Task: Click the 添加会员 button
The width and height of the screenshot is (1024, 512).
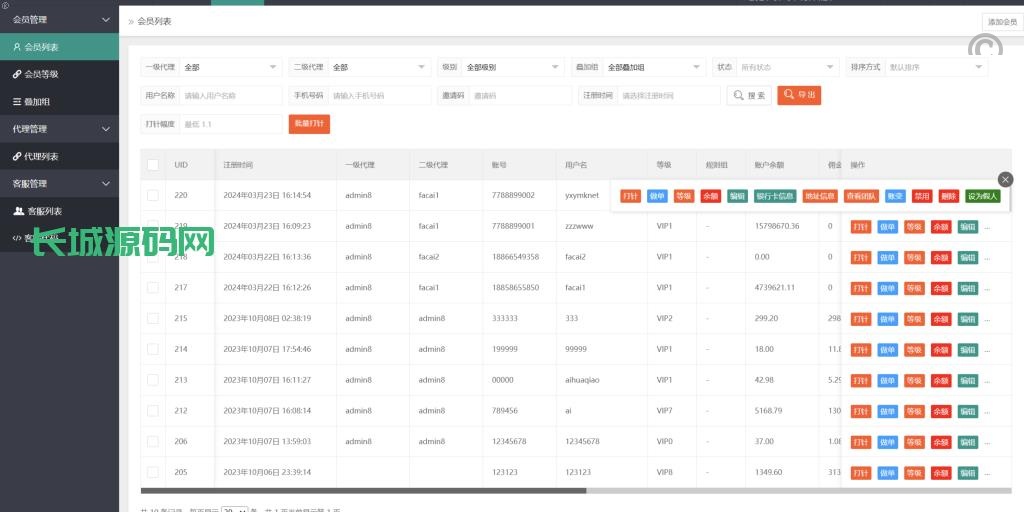Action: (1001, 21)
